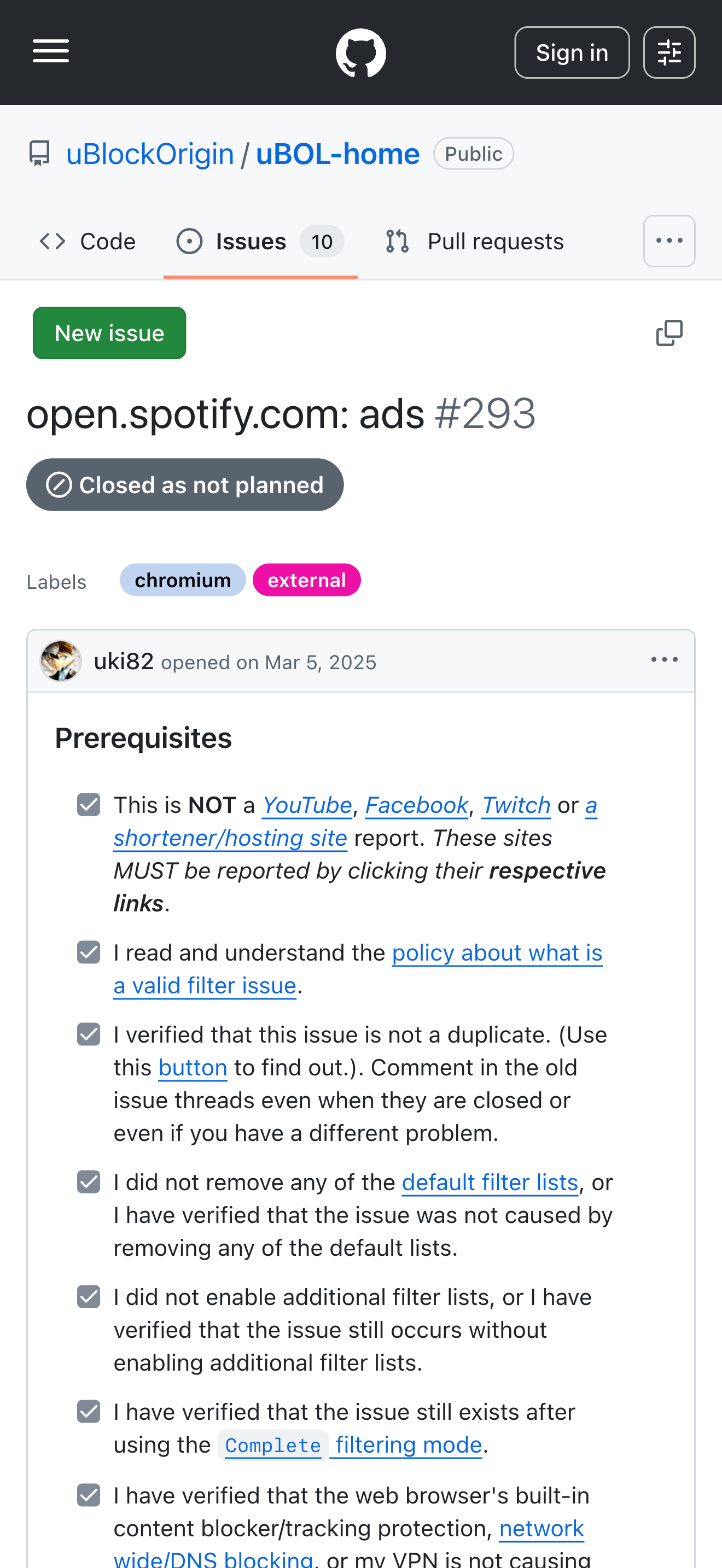
Task: Toggle the not a duplicate checkbox
Action: point(89,1034)
